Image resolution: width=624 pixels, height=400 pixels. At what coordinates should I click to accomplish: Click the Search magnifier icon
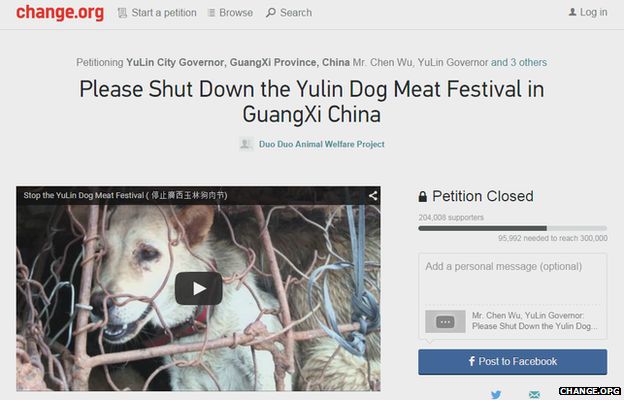point(271,13)
